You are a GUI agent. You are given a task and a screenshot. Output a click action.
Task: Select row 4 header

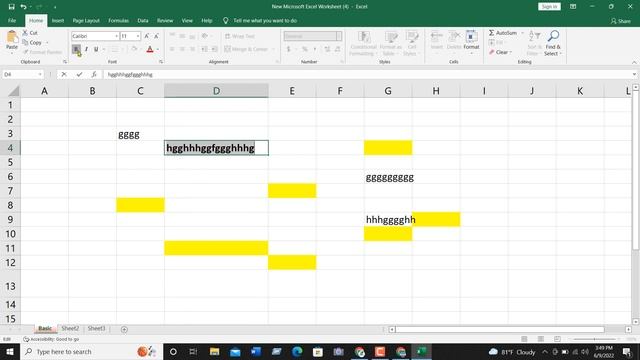[x=10, y=148]
